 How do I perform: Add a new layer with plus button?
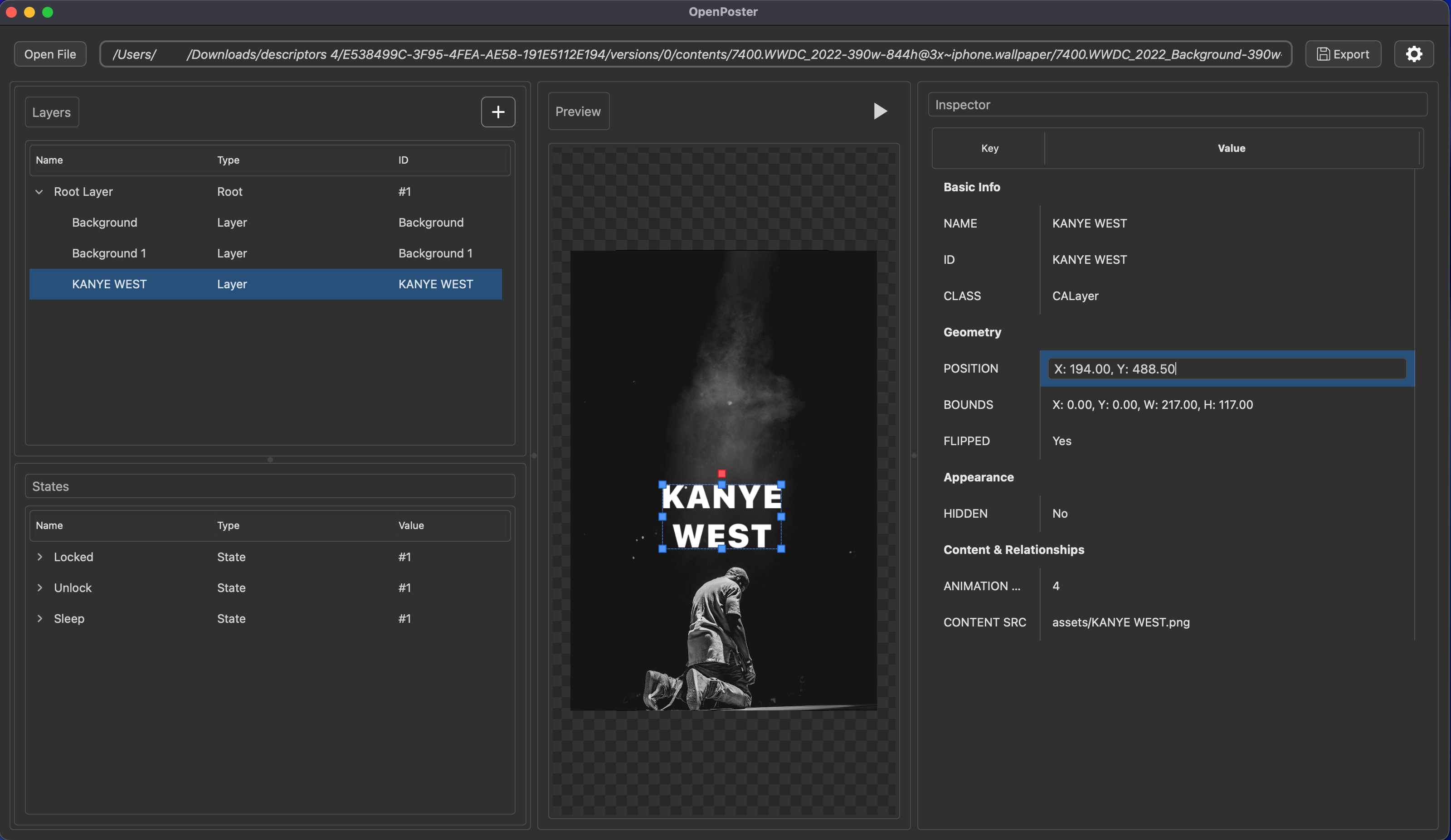tap(498, 112)
